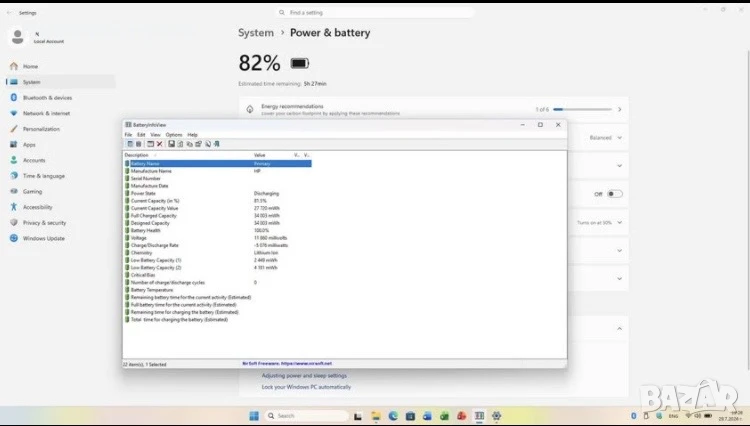The width and height of the screenshot is (750, 426).
Task: Expand the card just above the Related links section
Action: coord(619,278)
